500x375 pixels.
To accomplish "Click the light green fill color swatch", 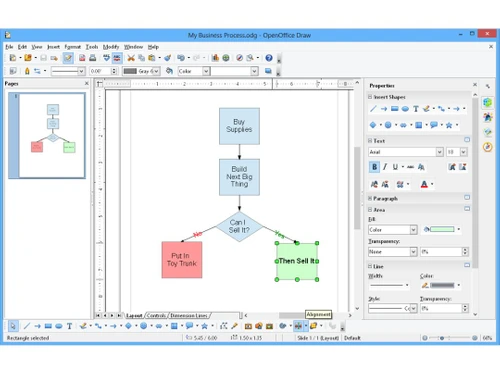I will [x=442, y=229].
